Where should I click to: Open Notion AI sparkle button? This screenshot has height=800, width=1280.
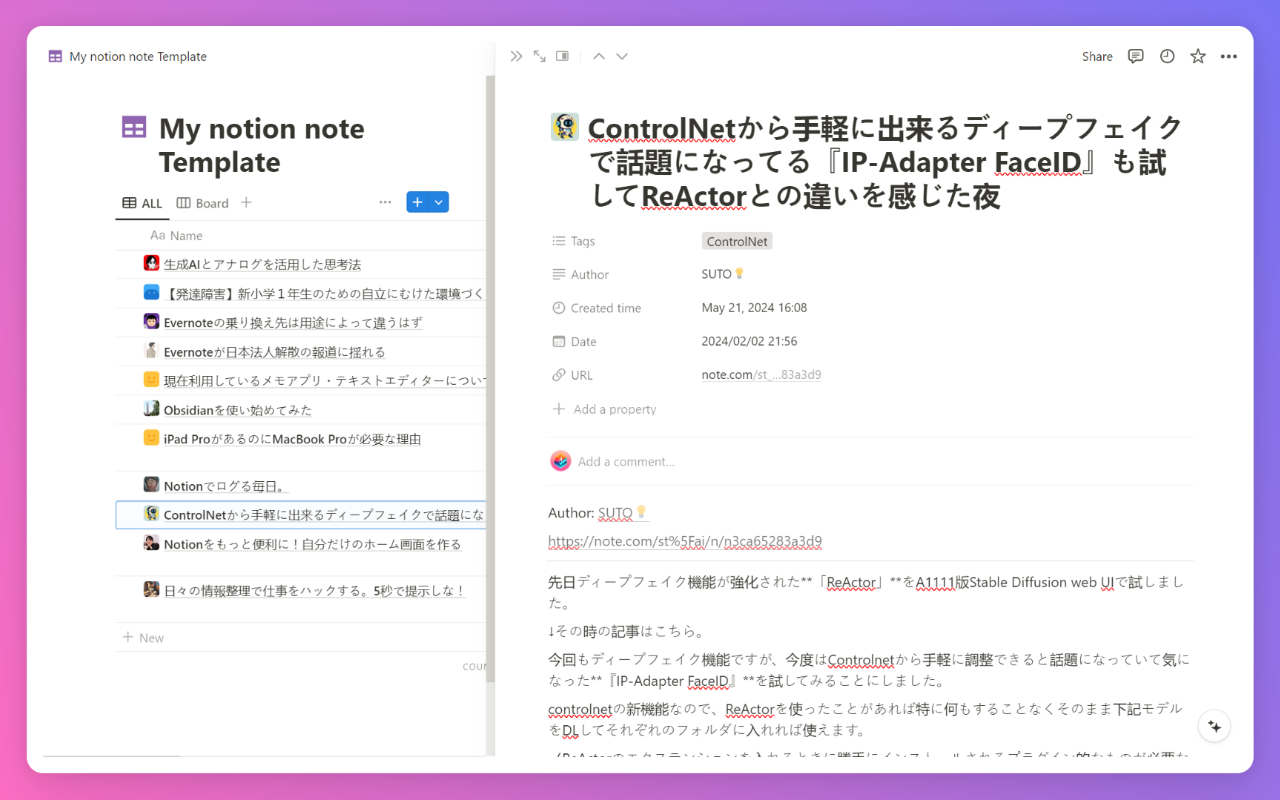coord(1214,726)
